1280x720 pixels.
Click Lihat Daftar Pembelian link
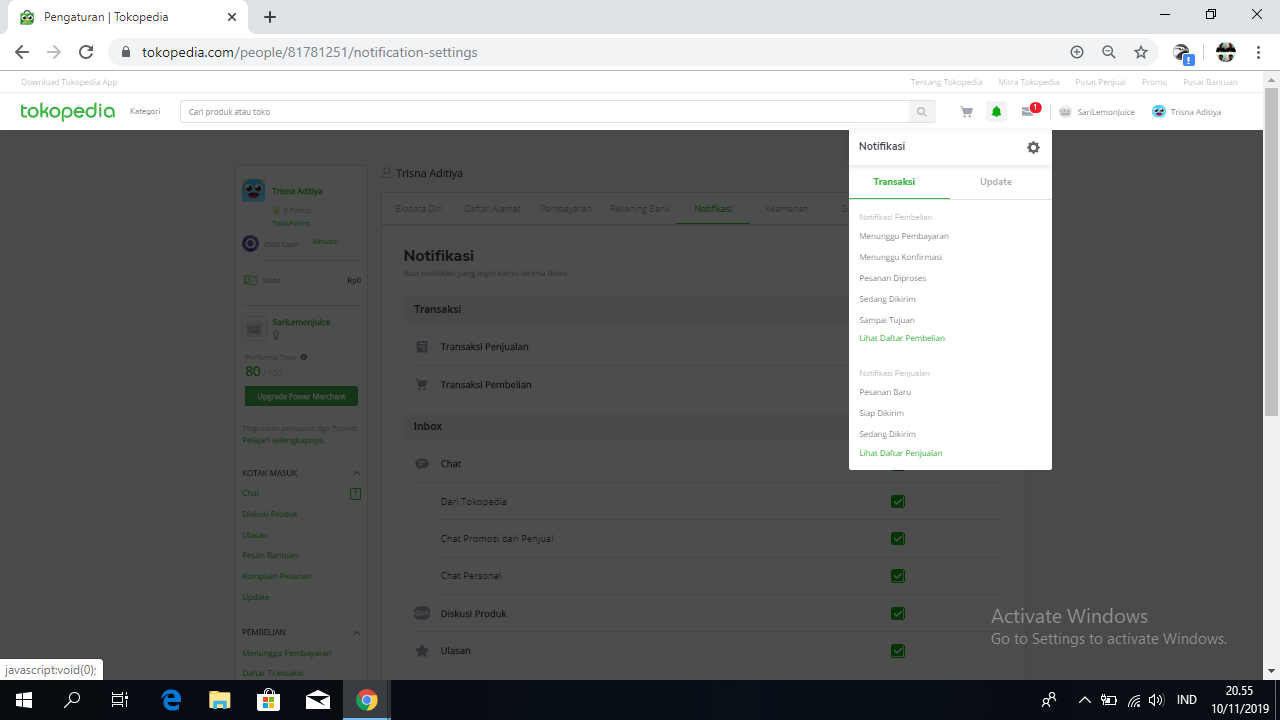(x=902, y=338)
